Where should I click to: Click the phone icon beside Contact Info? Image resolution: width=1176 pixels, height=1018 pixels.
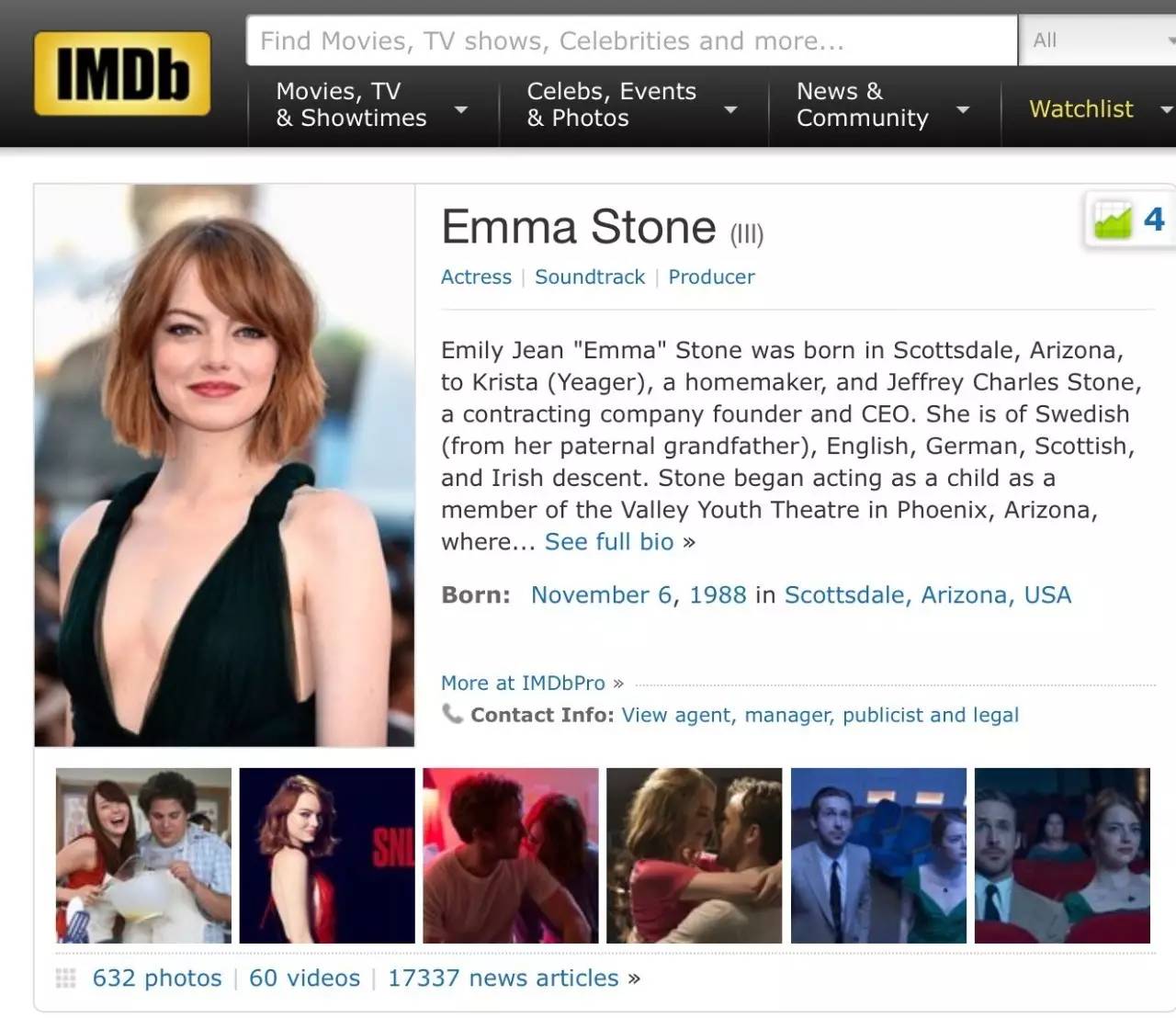(x=453, y=714)
